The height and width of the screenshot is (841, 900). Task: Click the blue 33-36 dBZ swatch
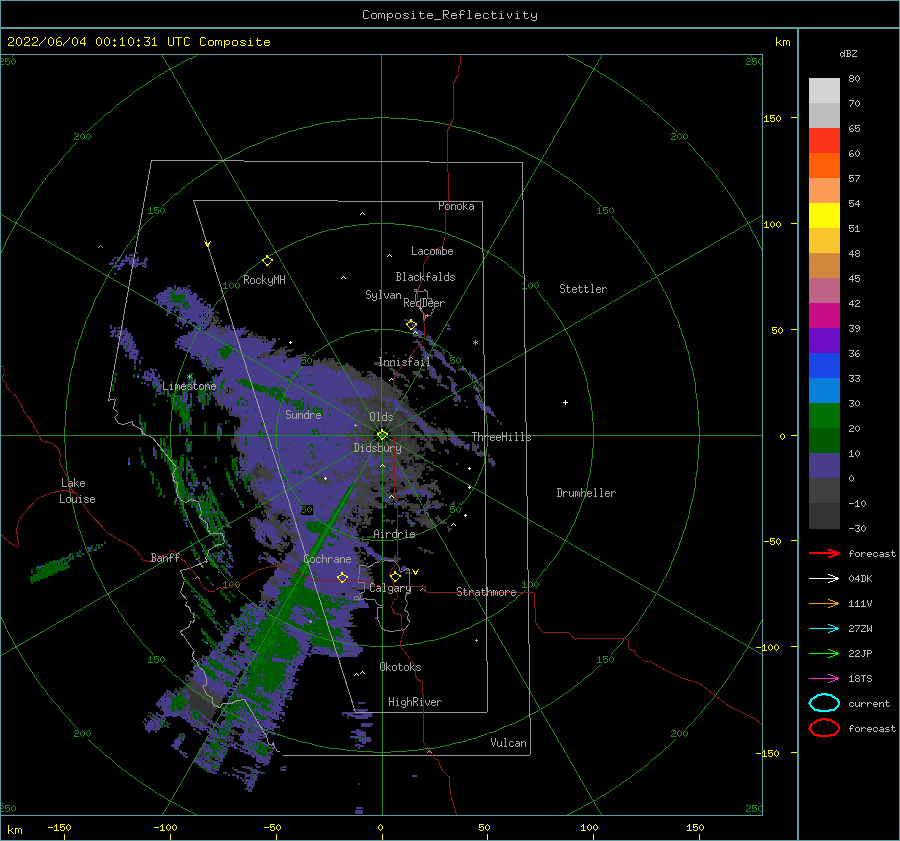click(x=824, y=365)
